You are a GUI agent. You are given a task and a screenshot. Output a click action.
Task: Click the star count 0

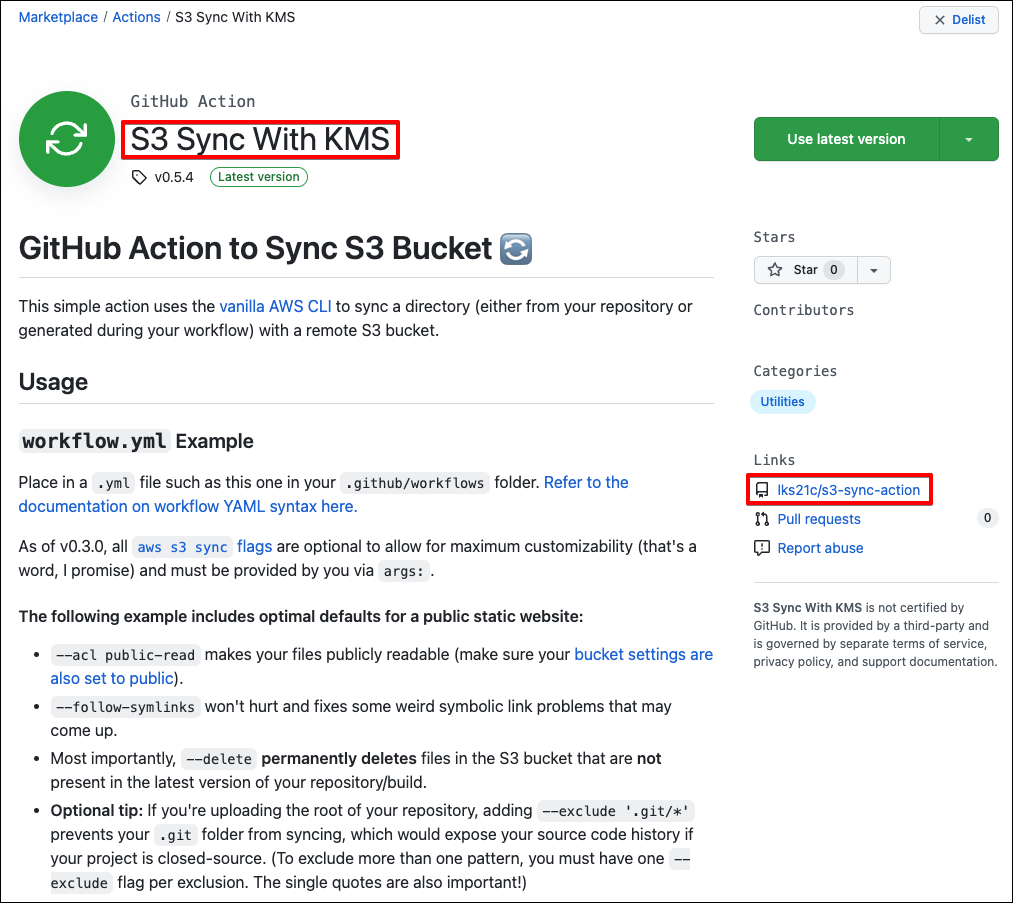pyautogui.click(x=833, y=270)
